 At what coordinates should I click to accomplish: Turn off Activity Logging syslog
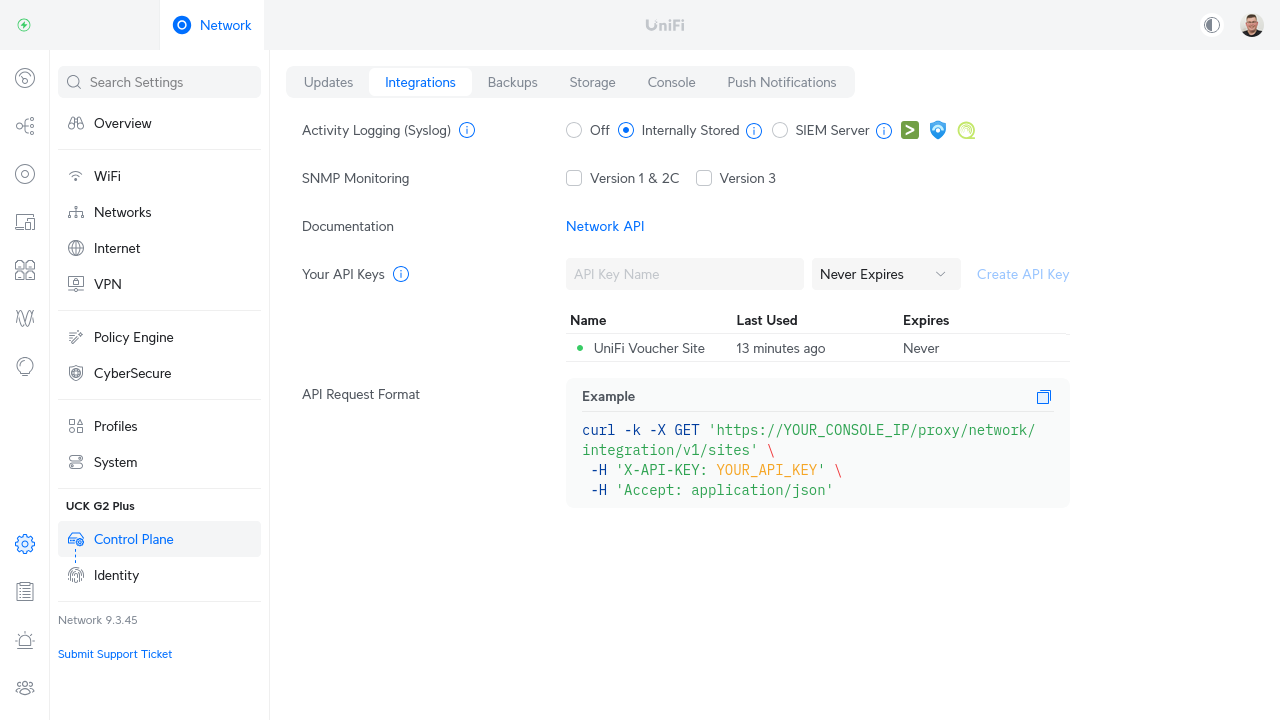pos(574,130)
